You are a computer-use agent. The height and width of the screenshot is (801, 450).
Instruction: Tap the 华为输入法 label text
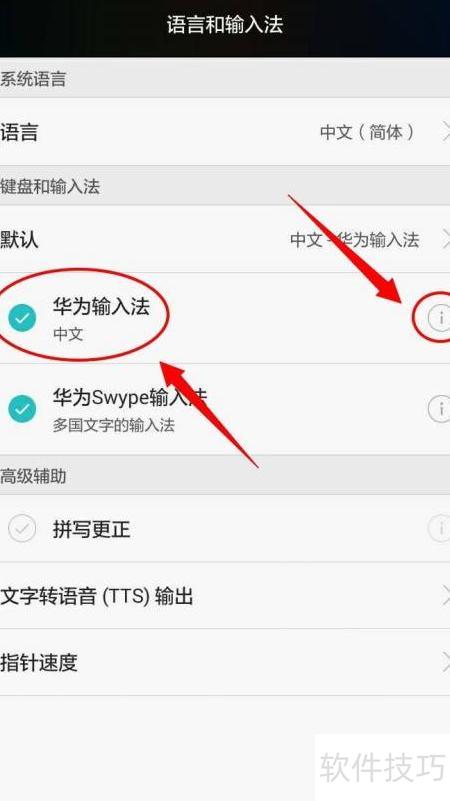coord(101,307)
